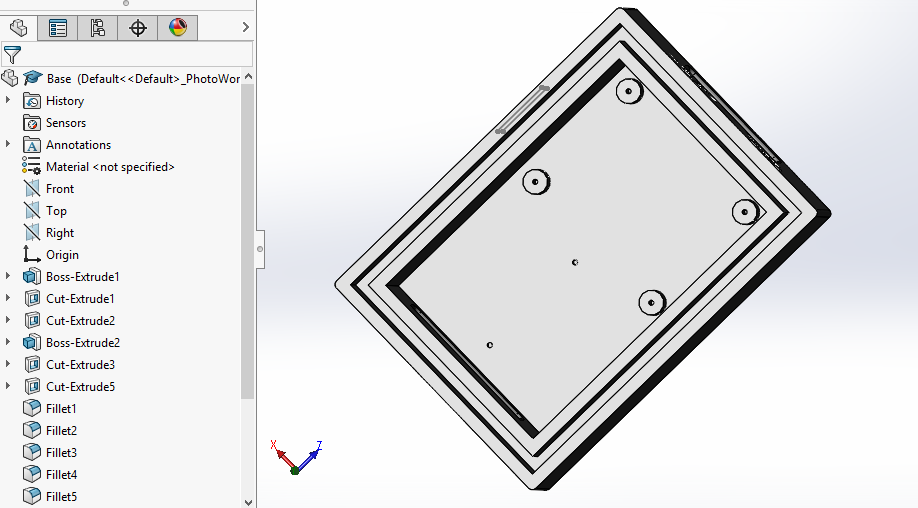Select the Fillet1 label
The height and width of the screenshot is (508, 918).
click(61, 409)
